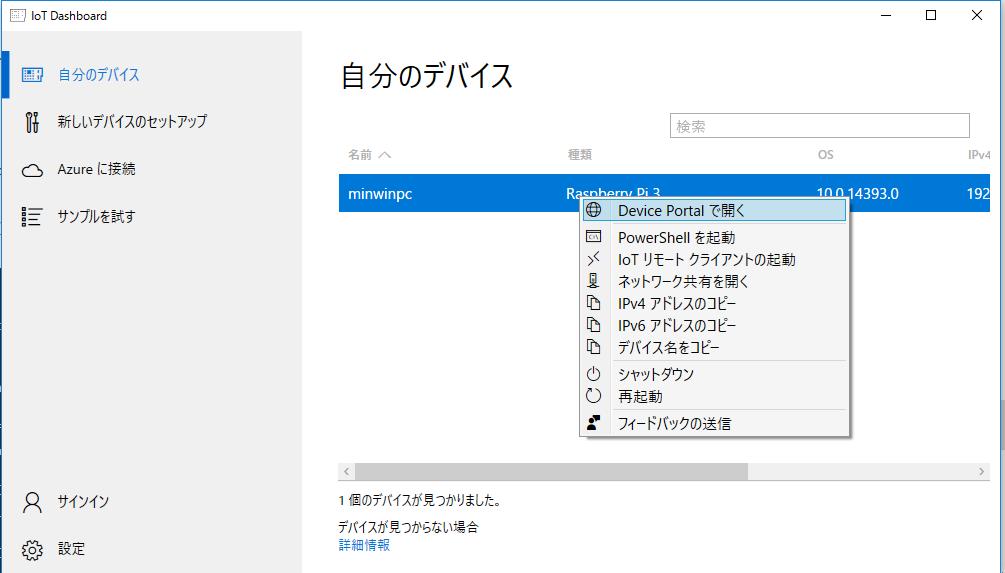Click the IoT remote client icon
This screenshot has width=1005, height=573.
(x=594, y=259)
